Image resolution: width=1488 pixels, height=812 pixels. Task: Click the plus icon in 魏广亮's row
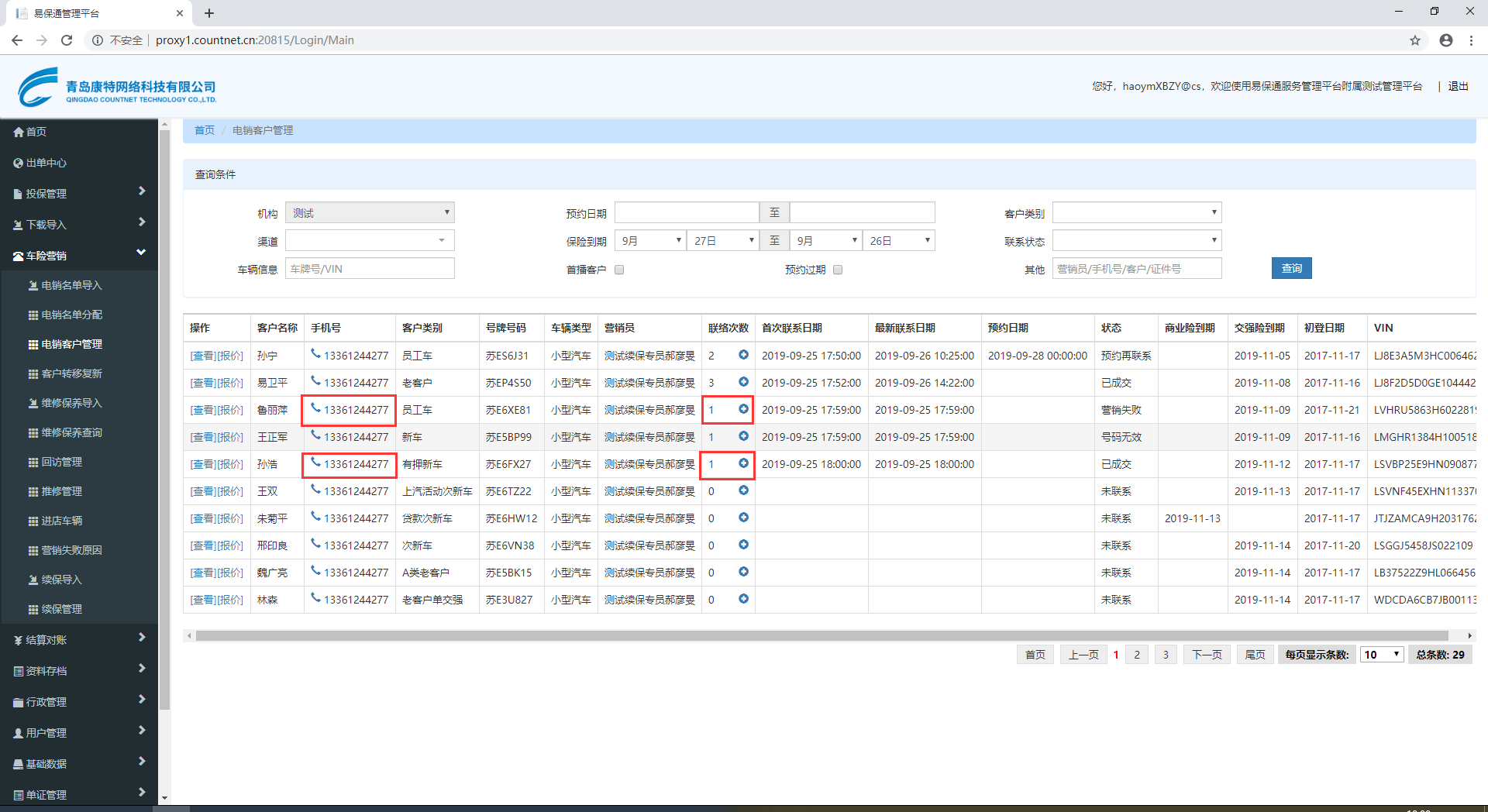pos(743,572)
